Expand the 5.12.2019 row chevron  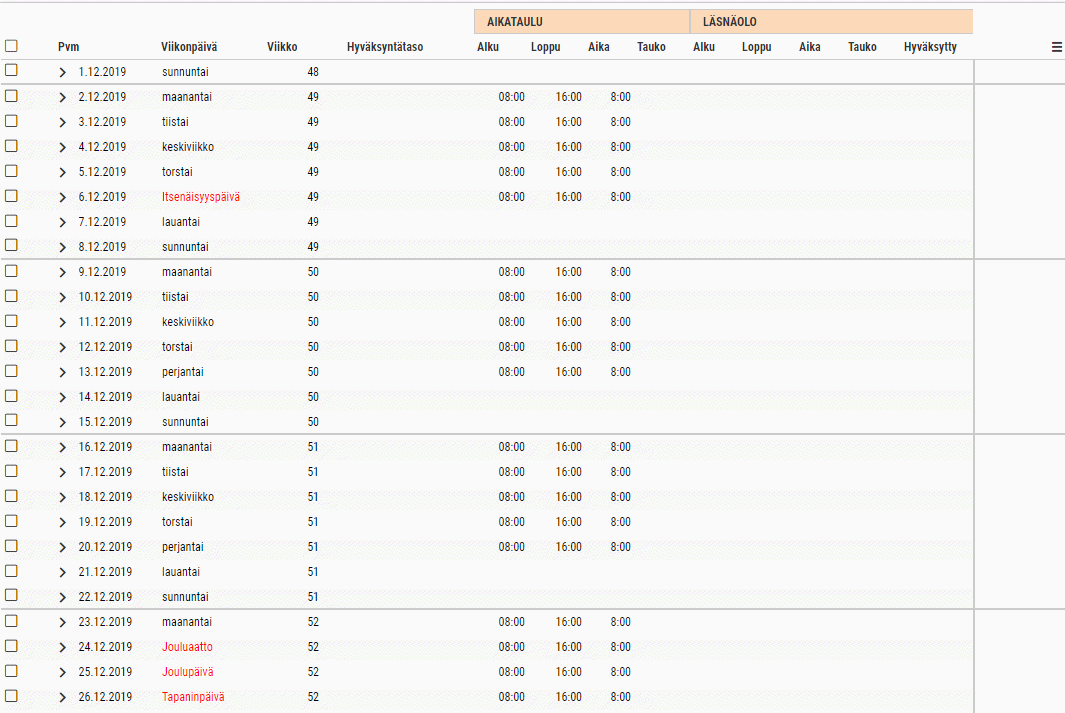pyautogui.click(x=62, y=172)
